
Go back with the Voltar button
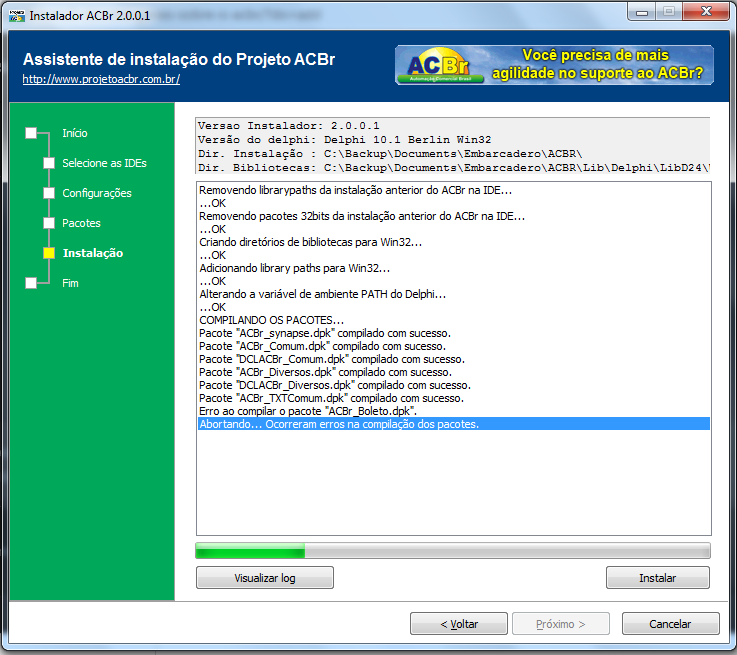pos(459,624)
